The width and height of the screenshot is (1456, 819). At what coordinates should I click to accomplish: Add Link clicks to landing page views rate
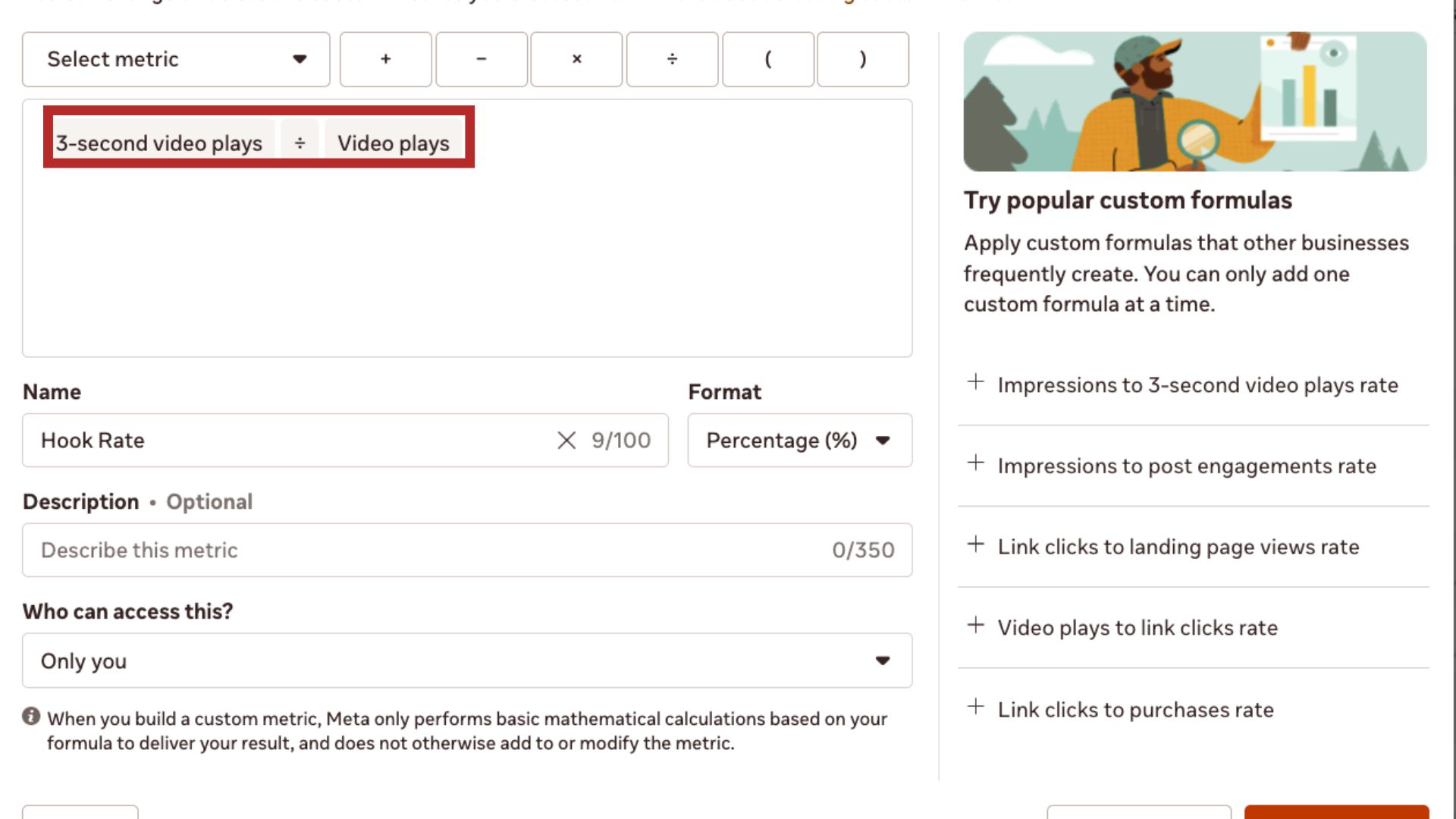[1177, 547]
